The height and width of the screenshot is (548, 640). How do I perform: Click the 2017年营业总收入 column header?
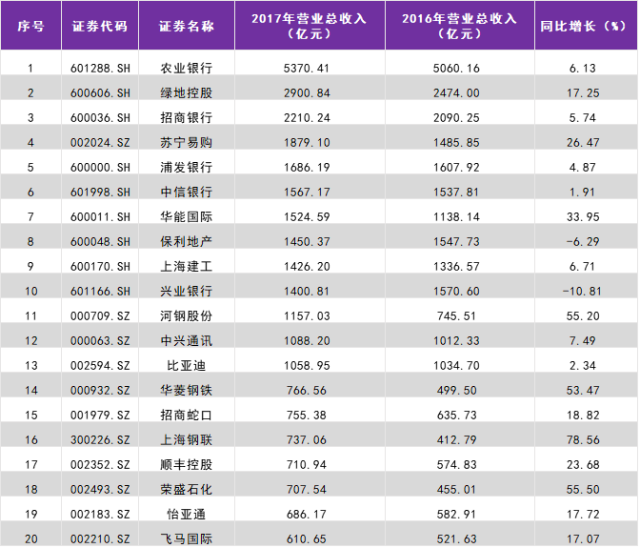(310, 26)
